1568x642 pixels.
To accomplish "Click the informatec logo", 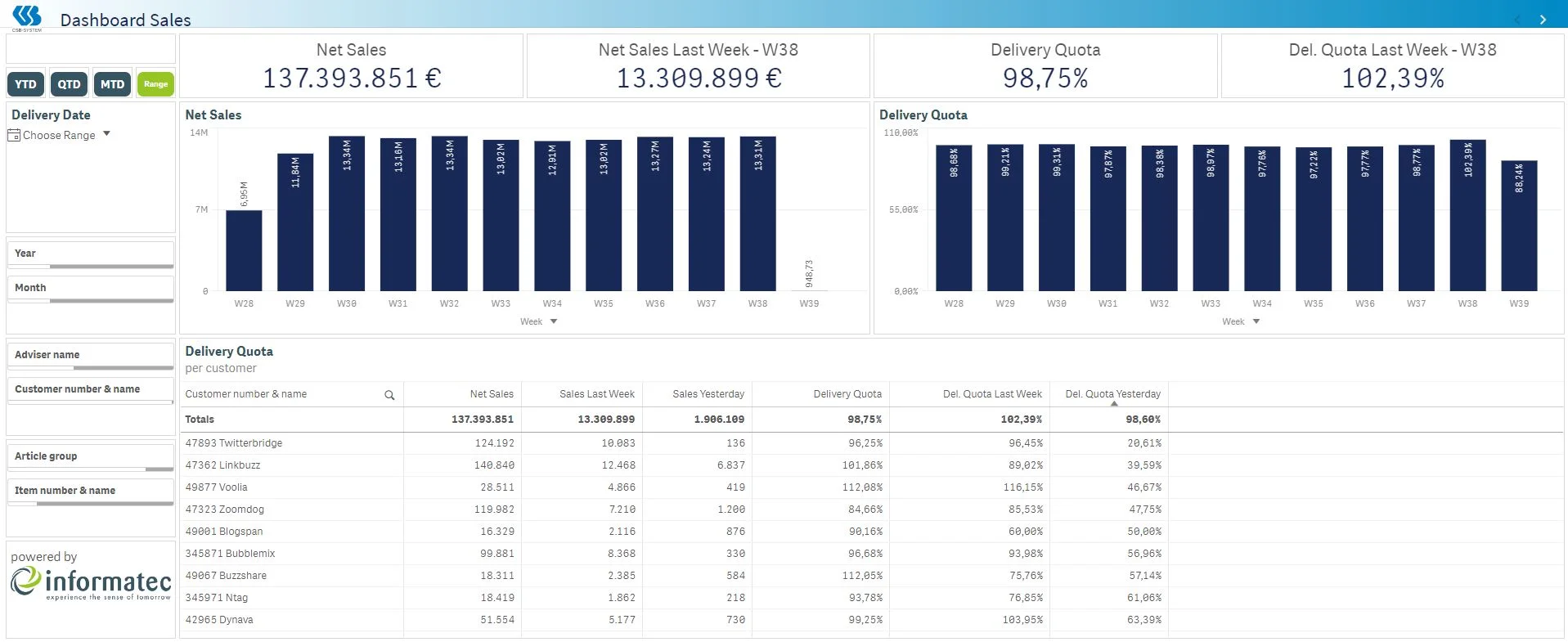I will [x=91, y=583].
